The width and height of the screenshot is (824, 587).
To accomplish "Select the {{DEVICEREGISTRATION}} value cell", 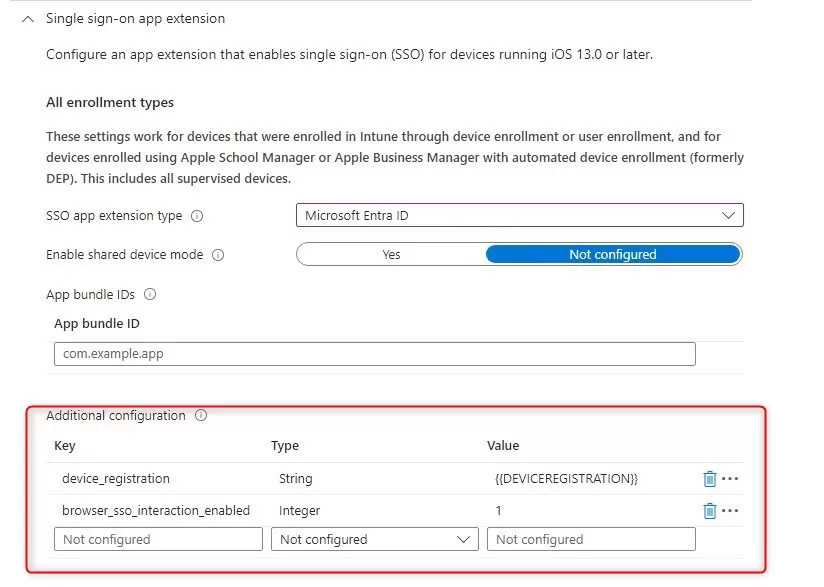I will [566, 479].
